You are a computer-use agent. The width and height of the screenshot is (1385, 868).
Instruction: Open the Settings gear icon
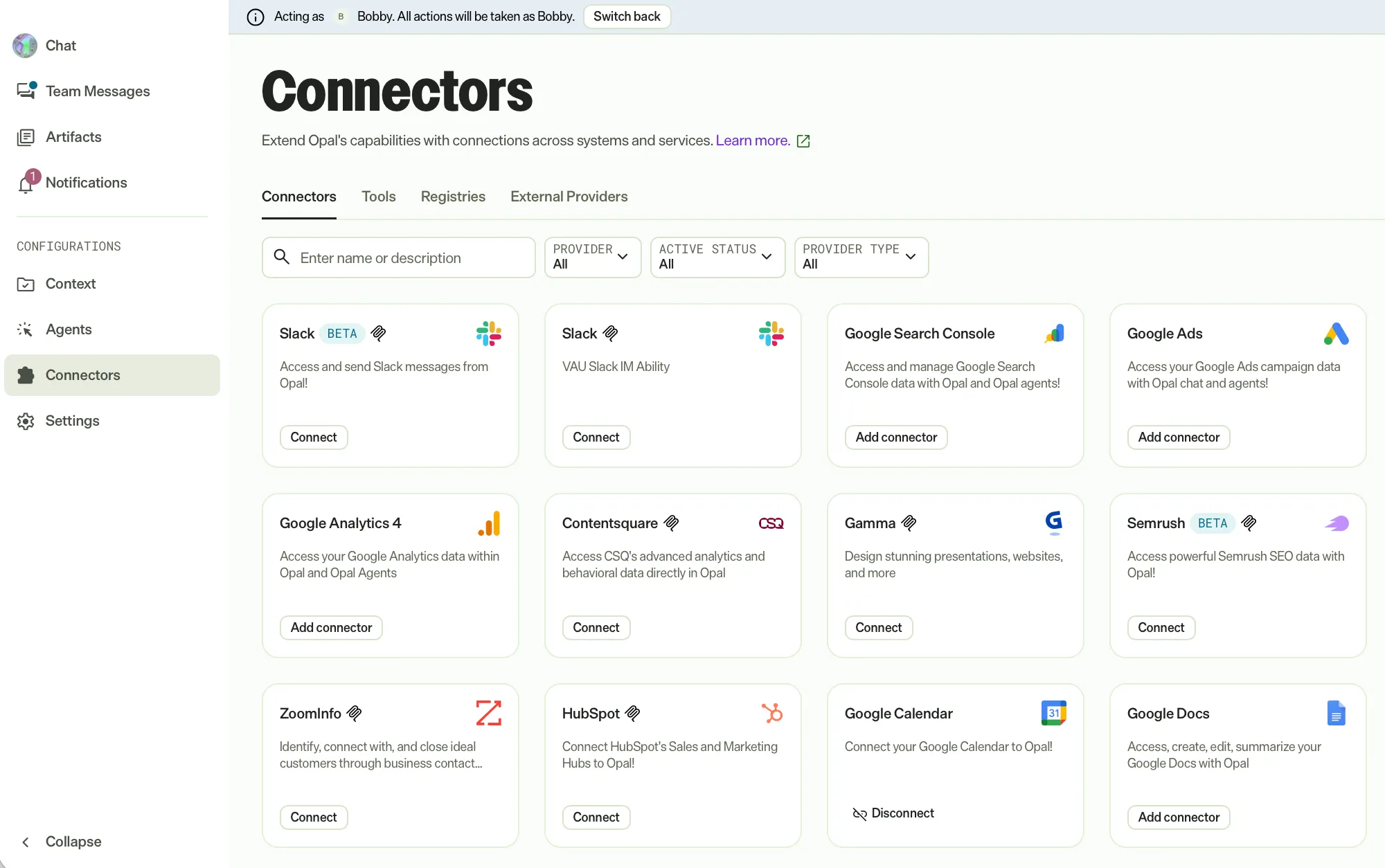coord(26,421)
